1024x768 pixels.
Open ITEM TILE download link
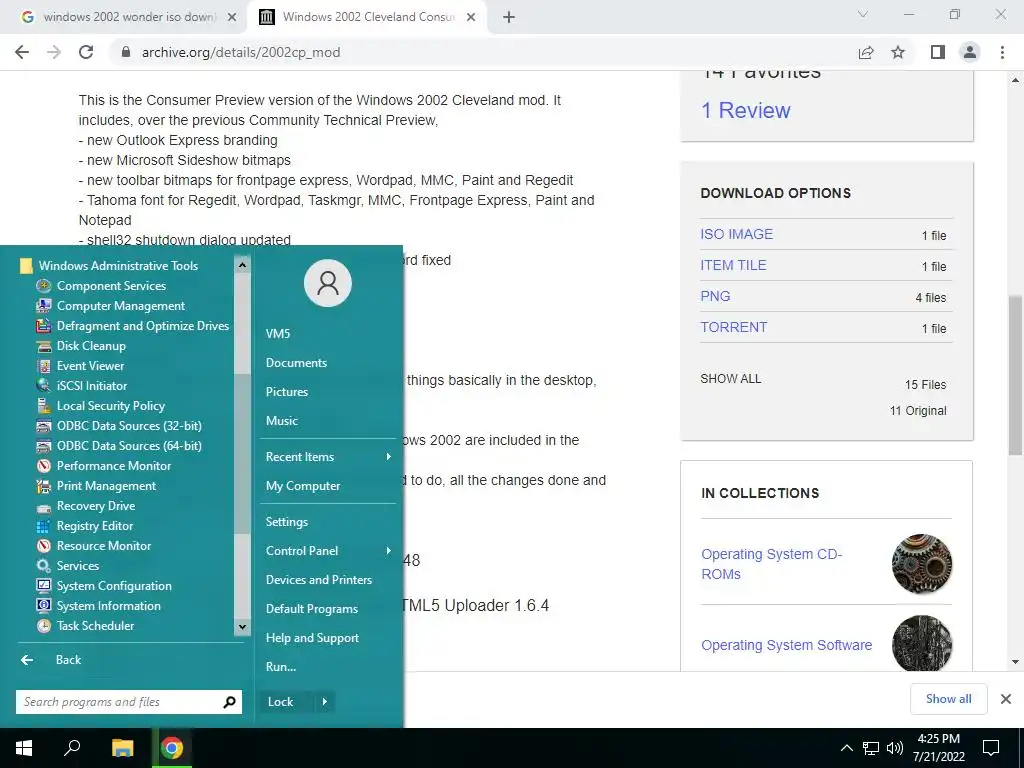pos(733,265)
